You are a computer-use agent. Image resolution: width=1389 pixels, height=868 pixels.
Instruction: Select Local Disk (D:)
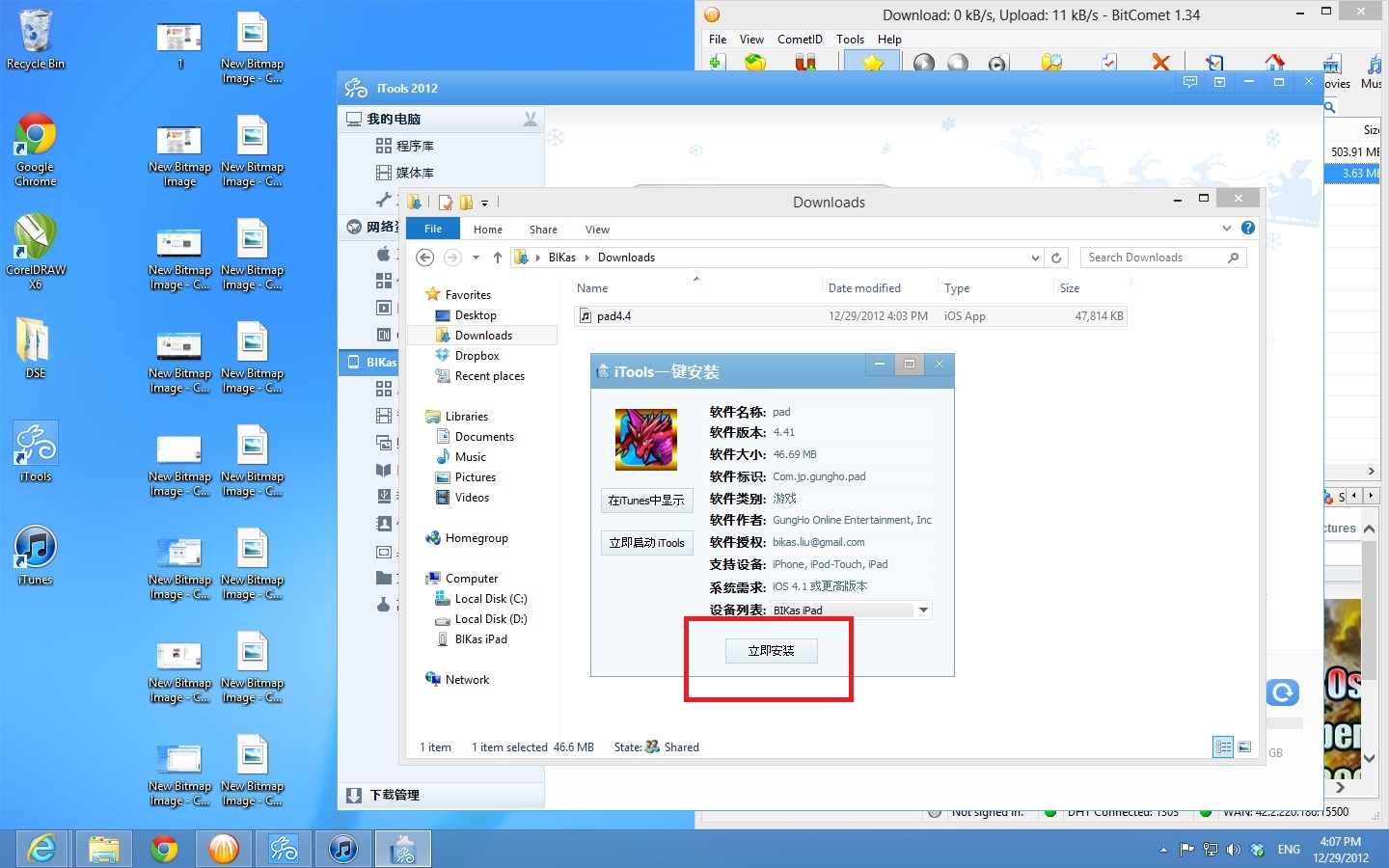pos(490,619)
